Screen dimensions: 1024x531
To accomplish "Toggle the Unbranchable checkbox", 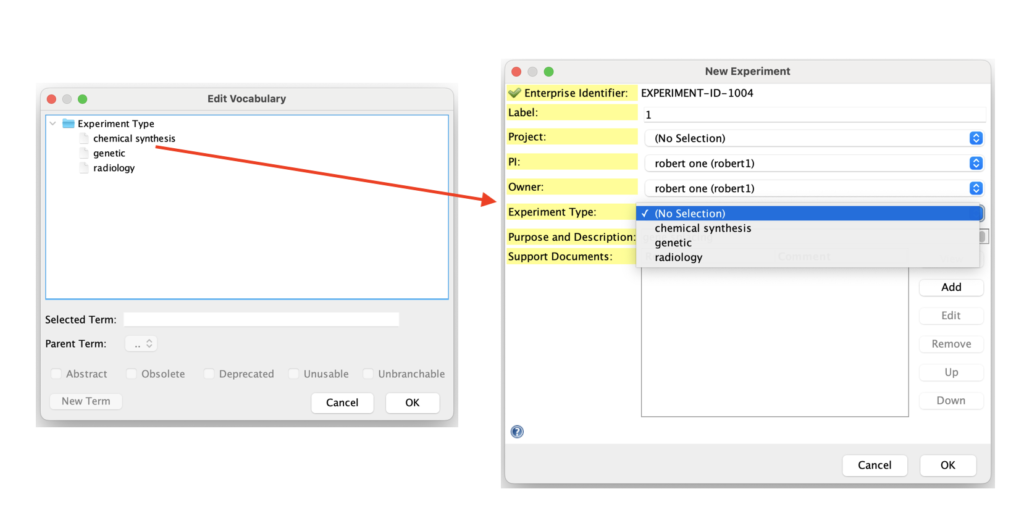I will (368, 374).
